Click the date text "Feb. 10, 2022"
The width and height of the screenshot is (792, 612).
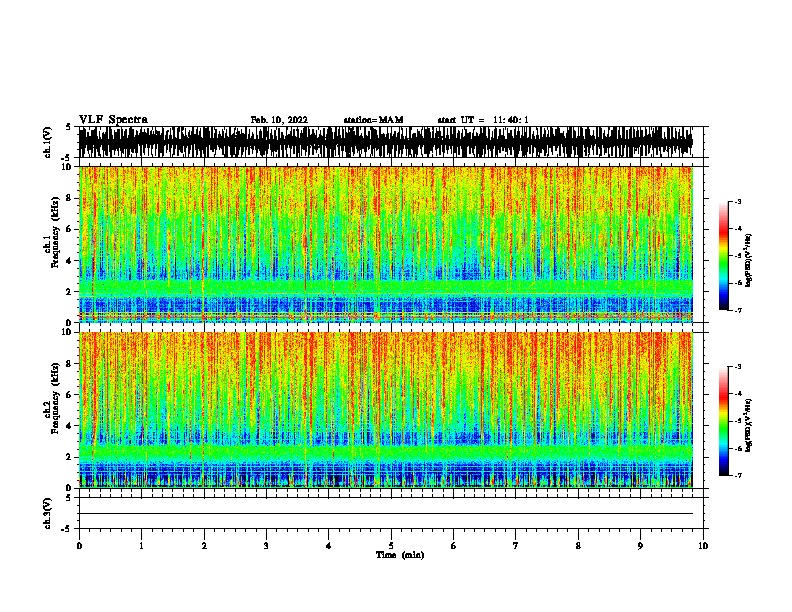(279, 120)
